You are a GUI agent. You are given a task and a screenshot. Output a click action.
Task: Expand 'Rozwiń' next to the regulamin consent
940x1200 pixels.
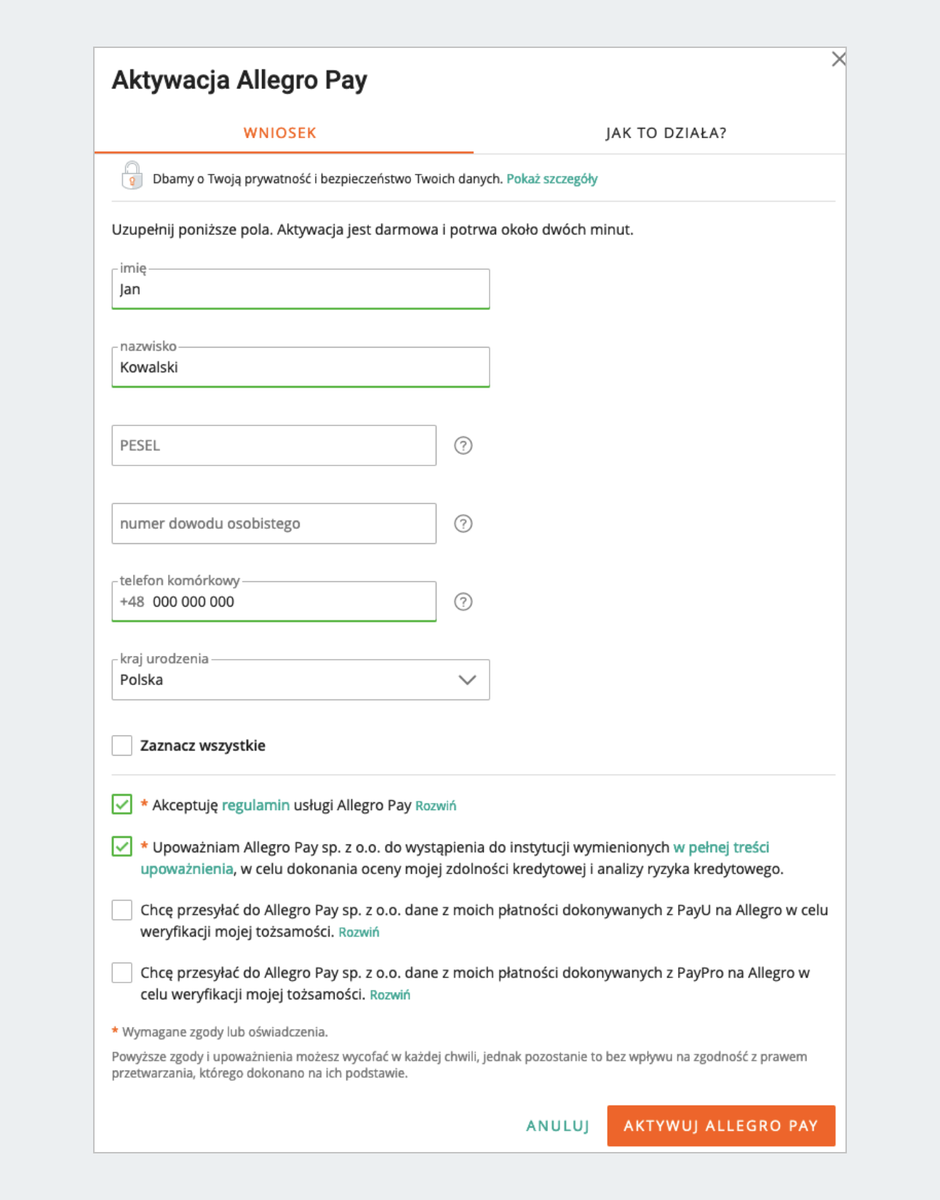436,806
